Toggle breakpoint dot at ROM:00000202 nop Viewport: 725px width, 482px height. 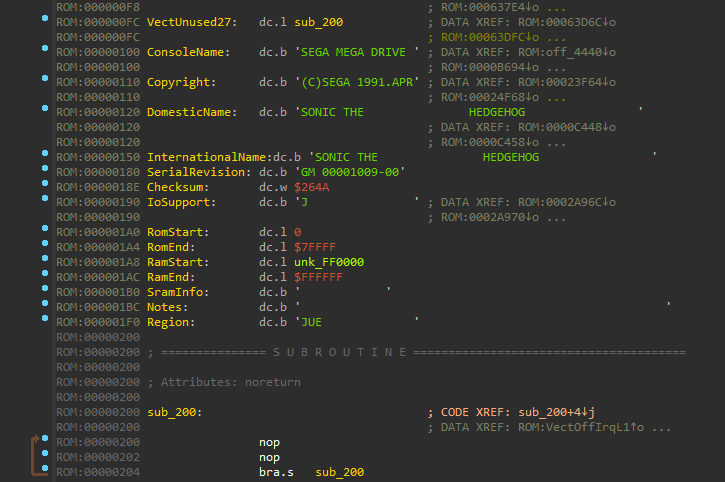click(x=45, y=453)
